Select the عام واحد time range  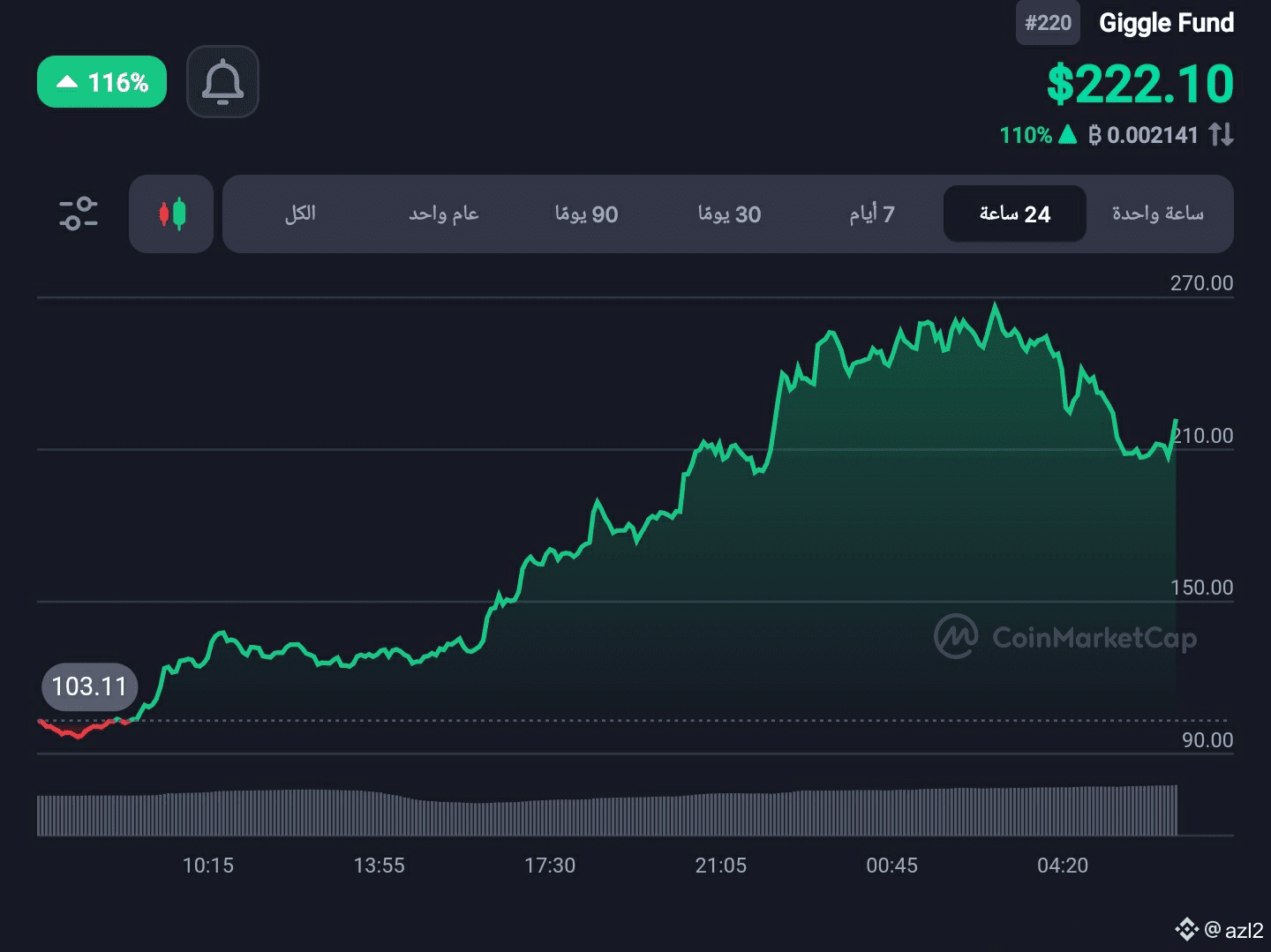[443, 214]
